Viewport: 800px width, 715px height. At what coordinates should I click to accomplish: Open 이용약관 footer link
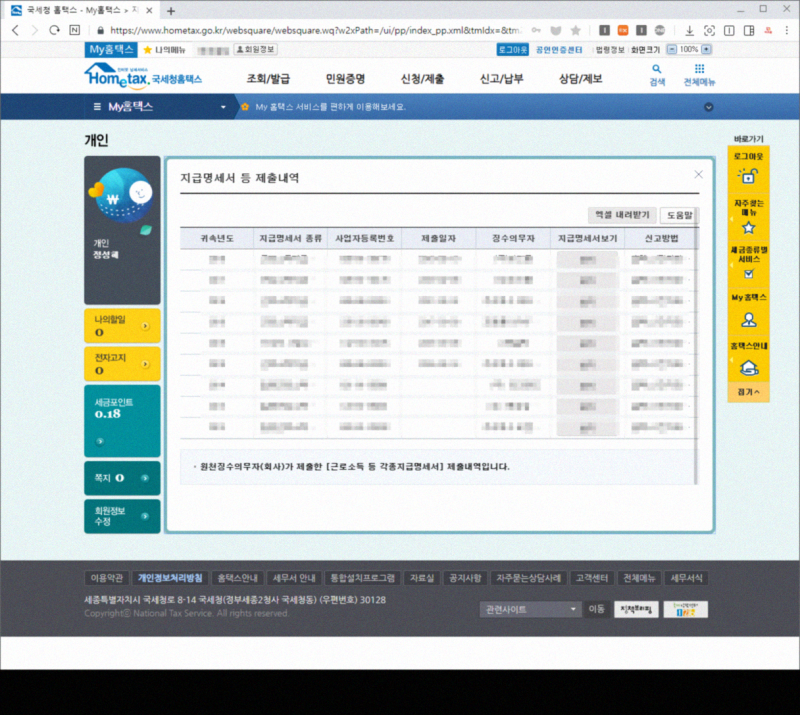click(x=107, y=578)
